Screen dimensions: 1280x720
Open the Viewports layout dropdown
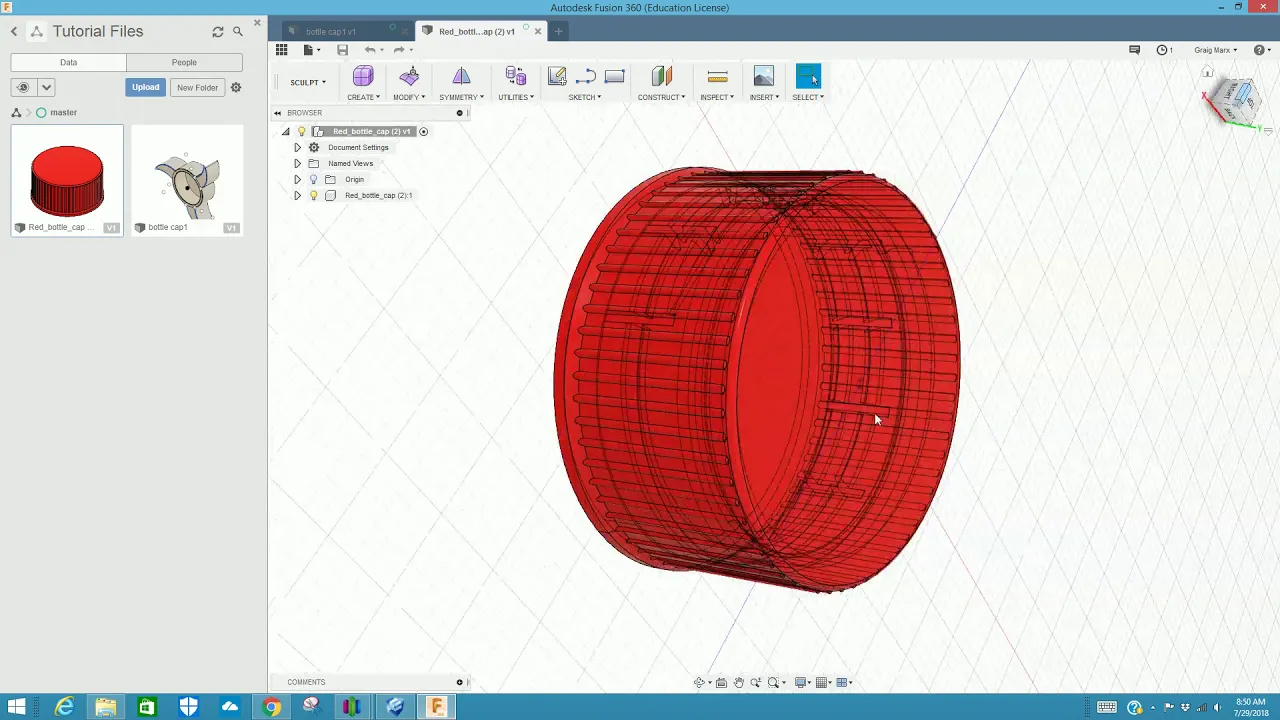(x=844, y=683)
